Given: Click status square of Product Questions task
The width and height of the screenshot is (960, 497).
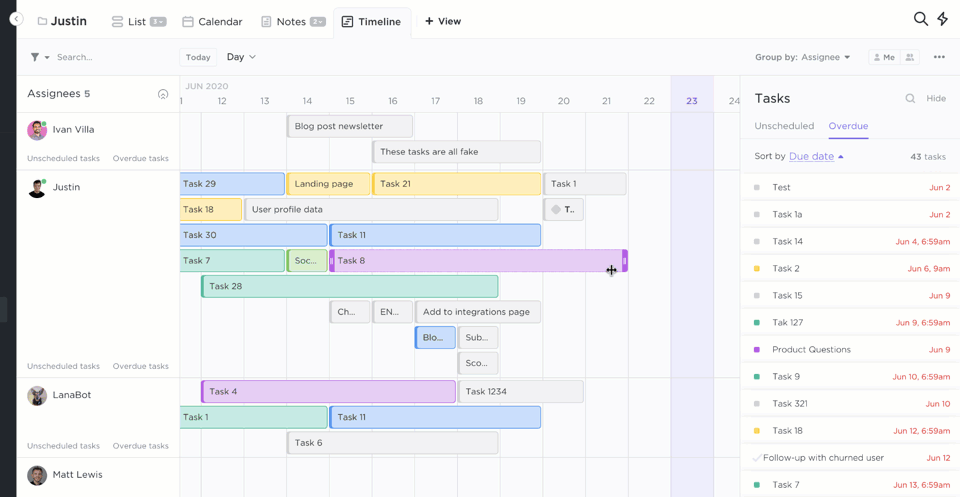Looking at the screenshot, I should 757,350.
